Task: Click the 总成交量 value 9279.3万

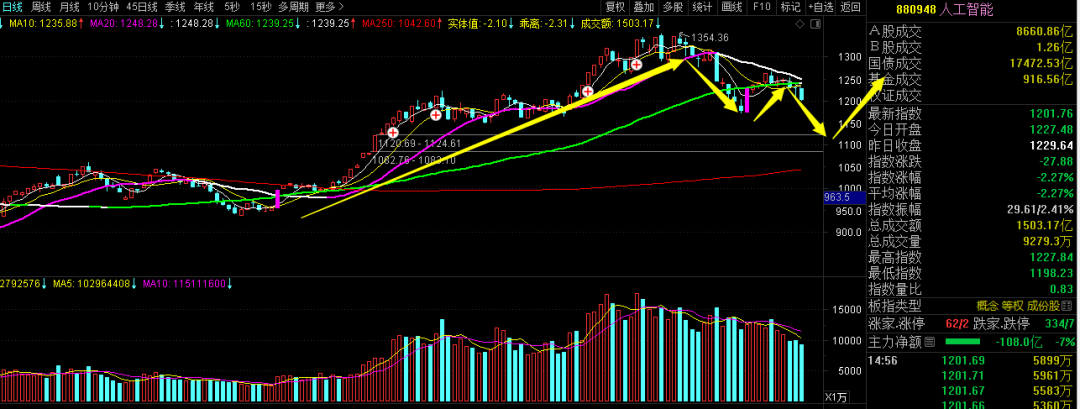Action: coord(1049,242)
